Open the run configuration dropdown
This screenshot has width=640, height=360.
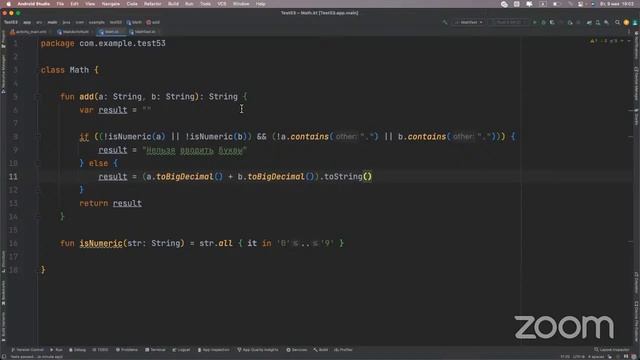point(469,22)
